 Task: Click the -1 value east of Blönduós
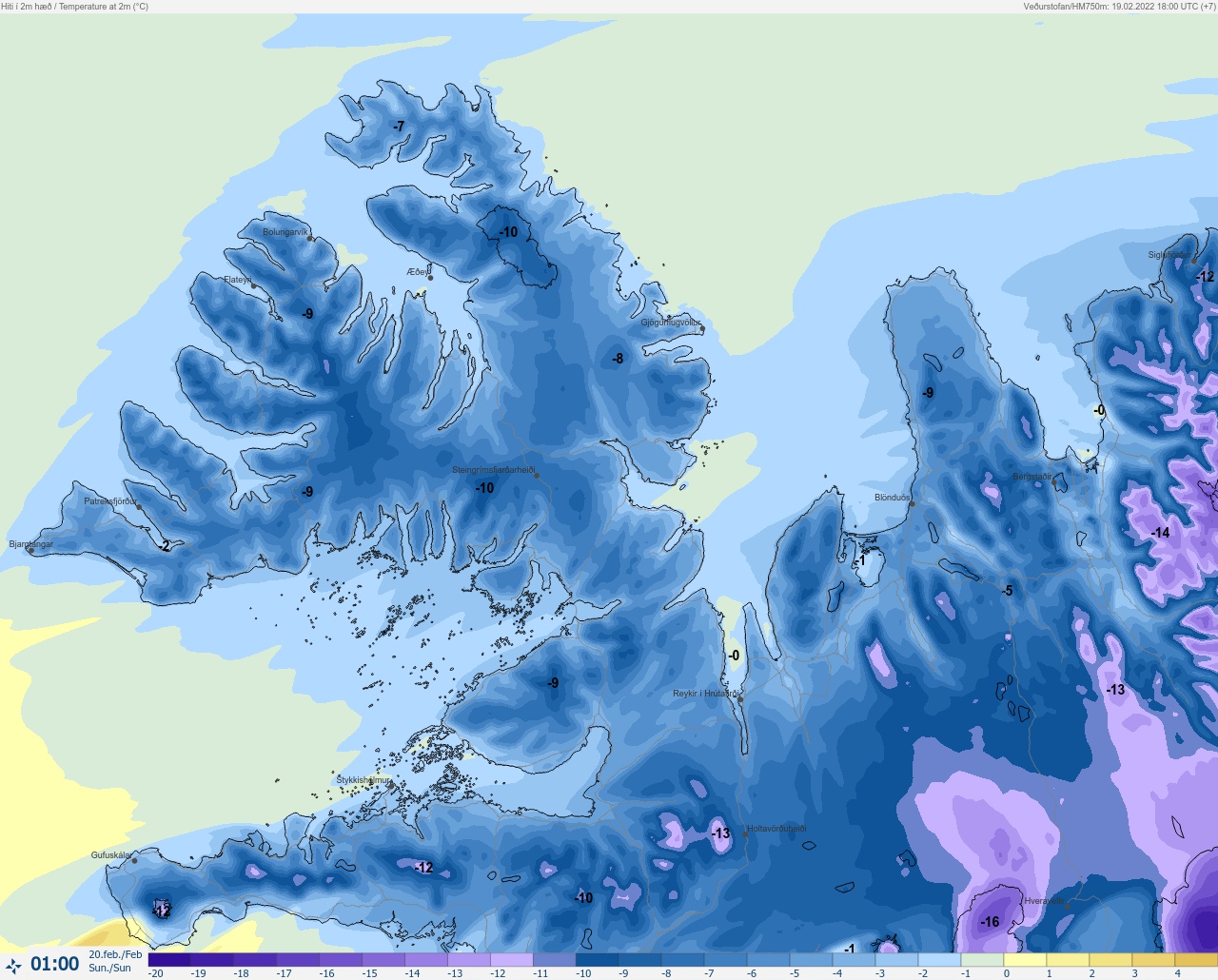859,561
